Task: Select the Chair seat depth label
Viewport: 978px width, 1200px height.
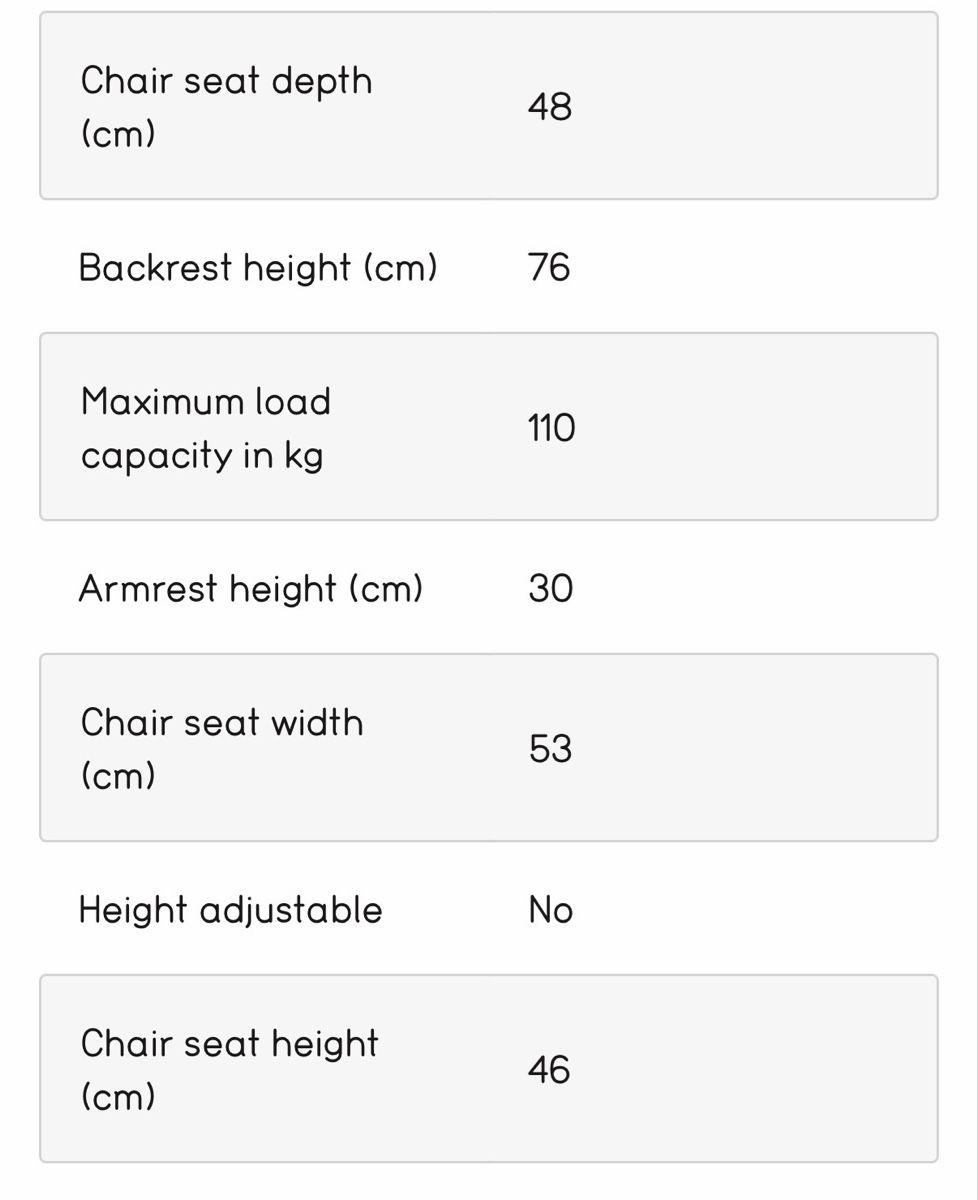Action: (x=226, y=107)
